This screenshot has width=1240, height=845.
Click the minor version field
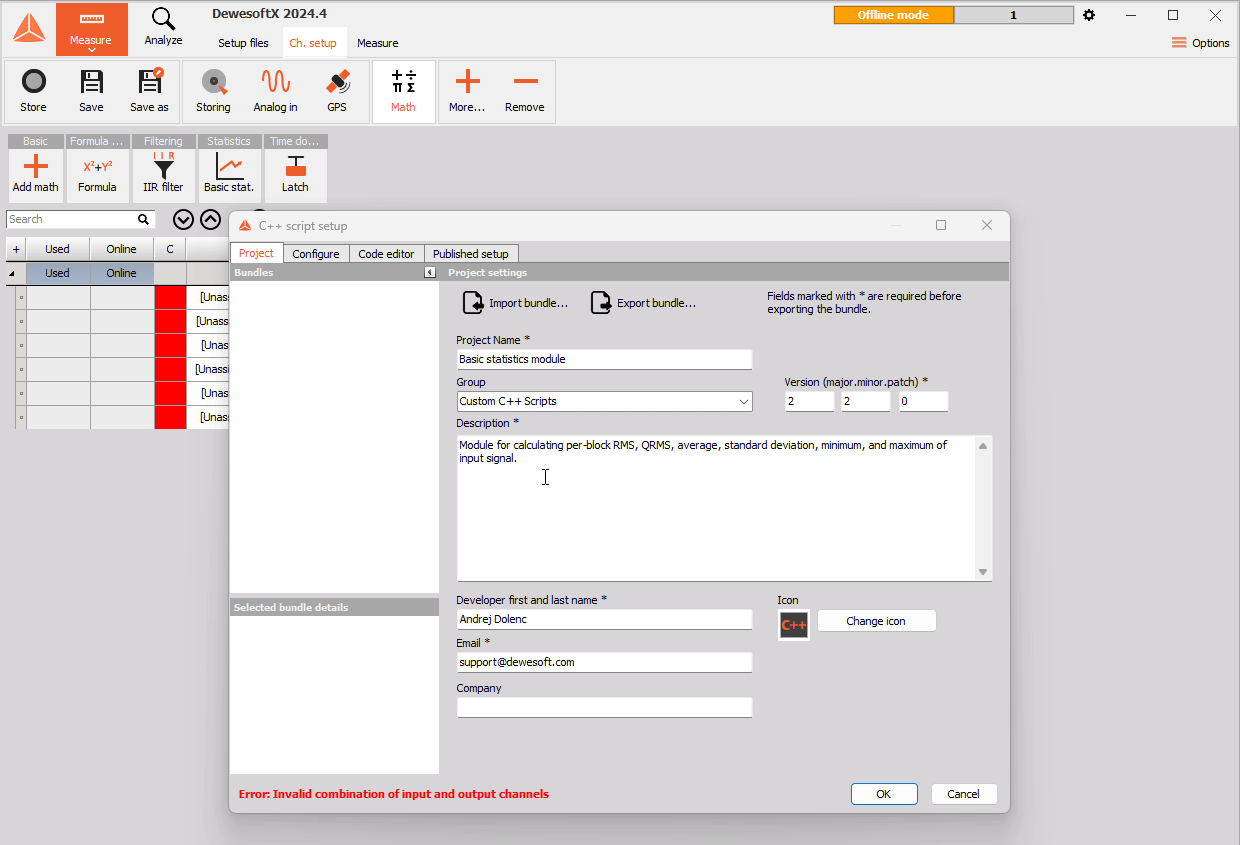click(866, 401)
